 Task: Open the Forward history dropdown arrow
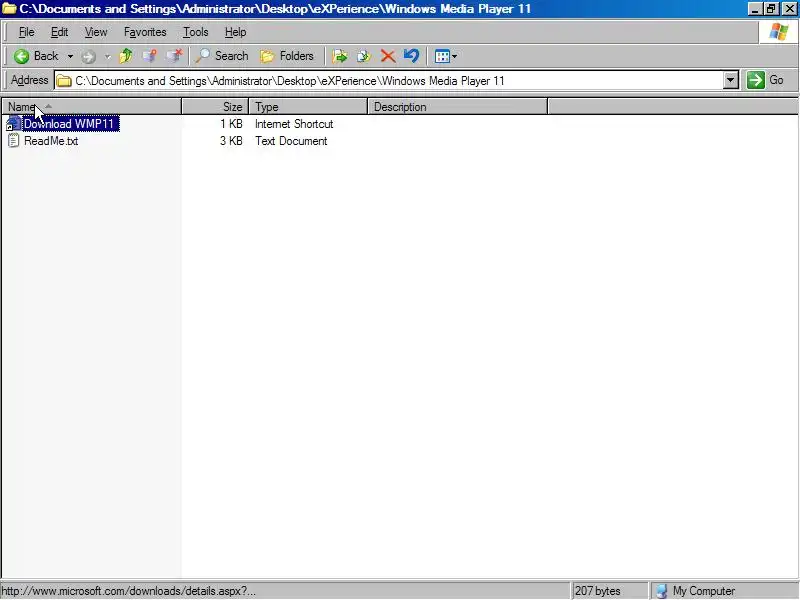pos(108,56)
